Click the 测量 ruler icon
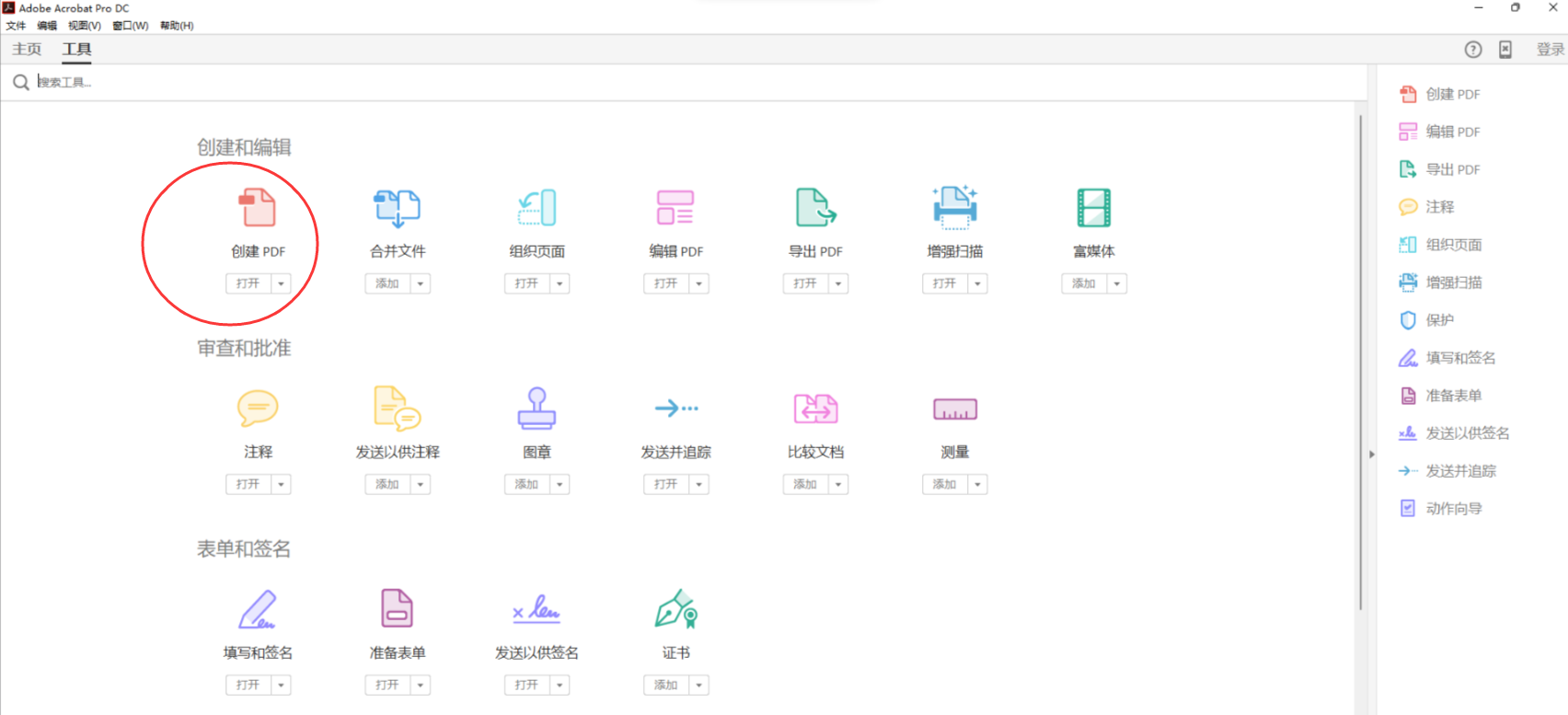1568x715 pixels. pyautogui.click(x=955, y=409)
